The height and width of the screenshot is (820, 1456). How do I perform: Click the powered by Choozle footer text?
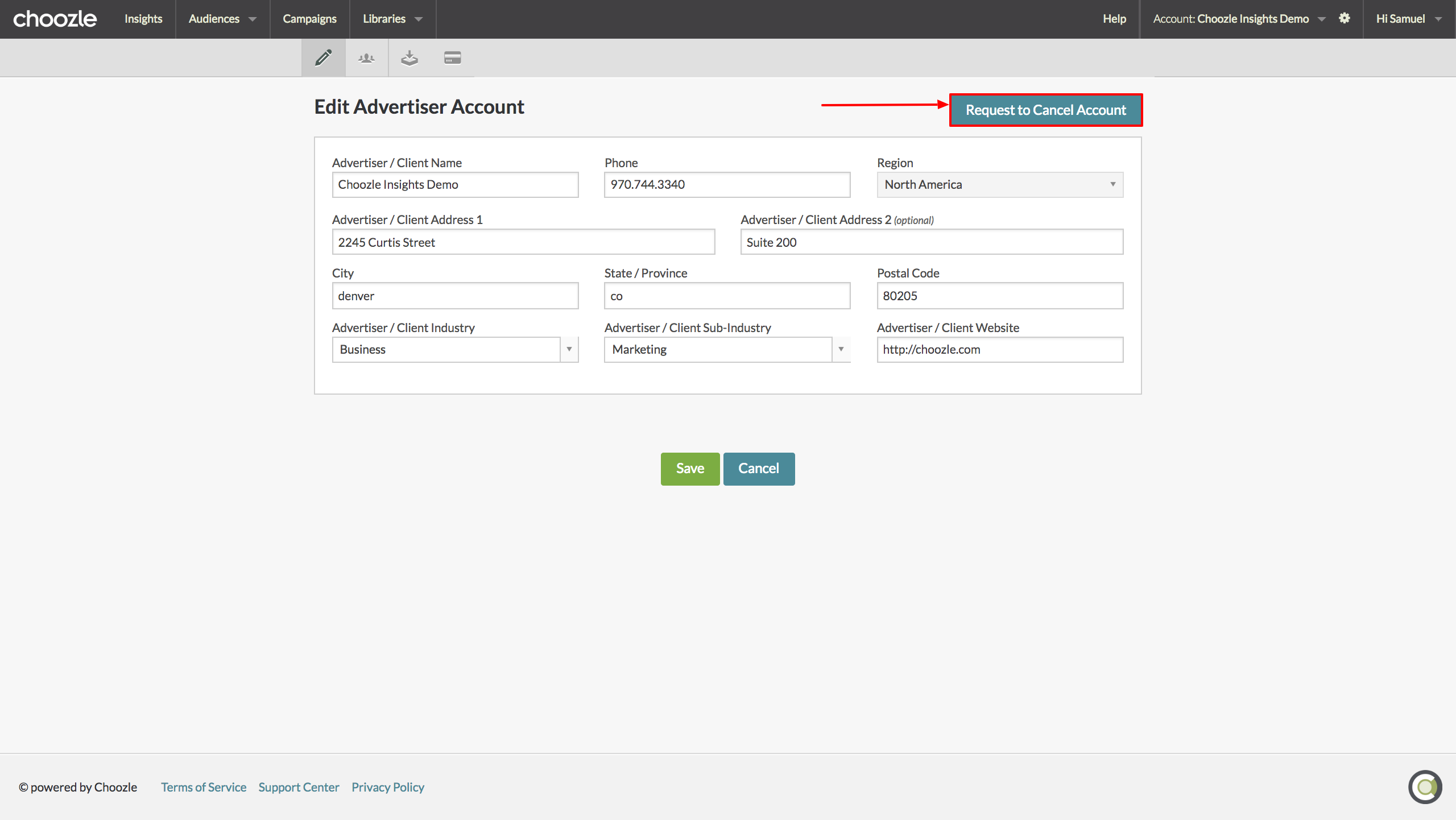coord(78,787)
